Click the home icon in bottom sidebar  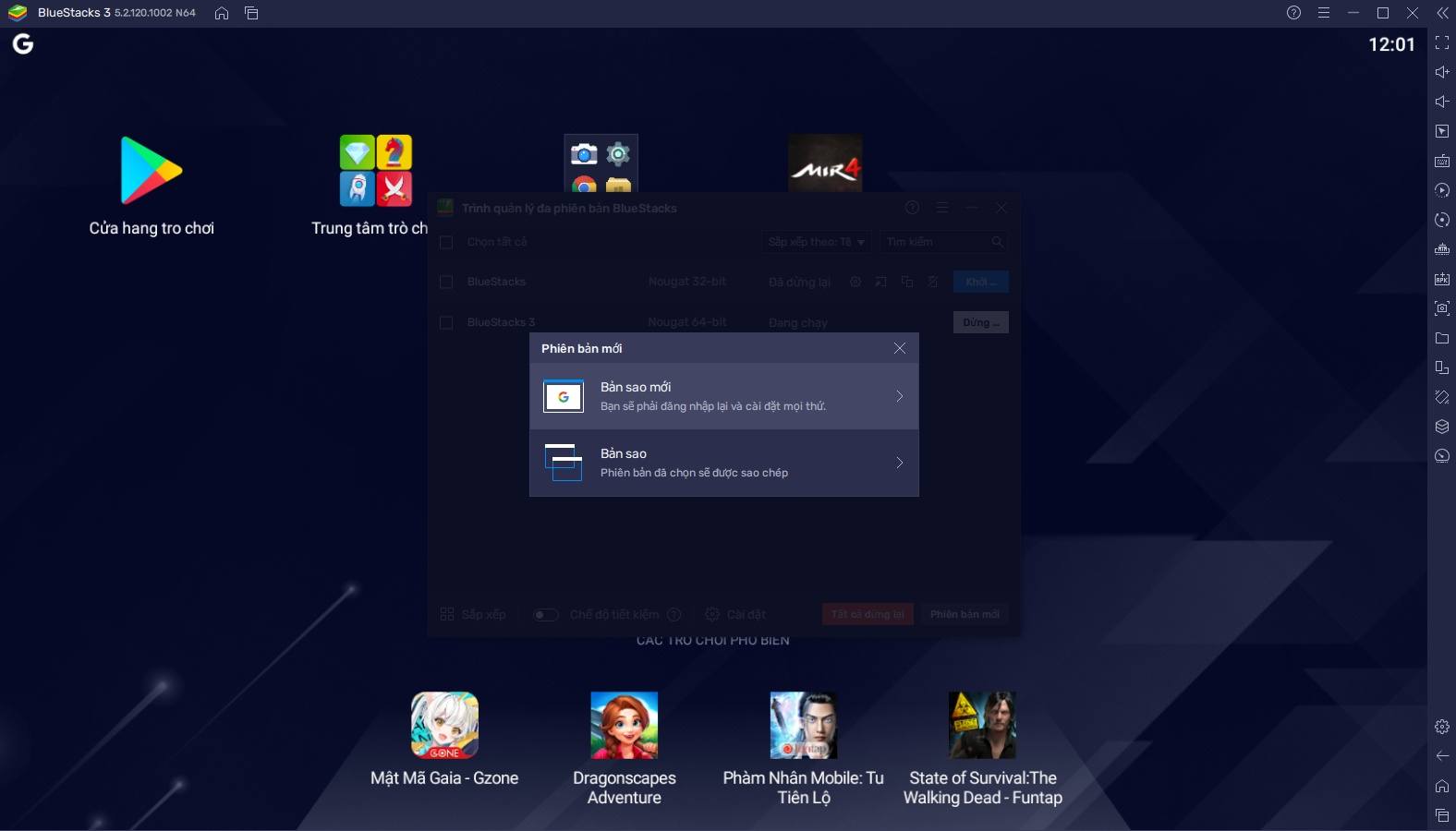(x=1441, y=786)
